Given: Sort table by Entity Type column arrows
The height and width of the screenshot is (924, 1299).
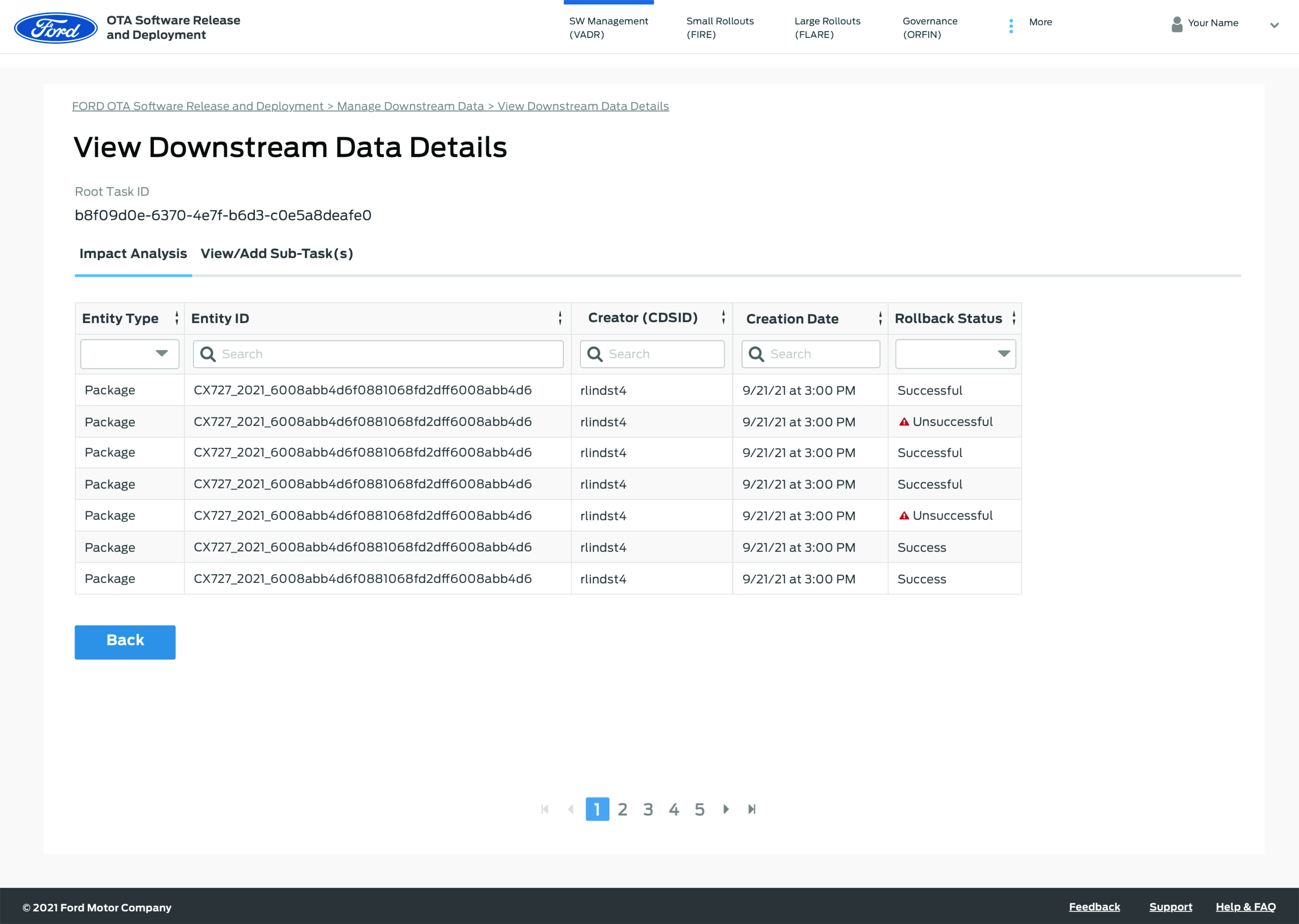Looking at the screenshot, I should (177, 318).
